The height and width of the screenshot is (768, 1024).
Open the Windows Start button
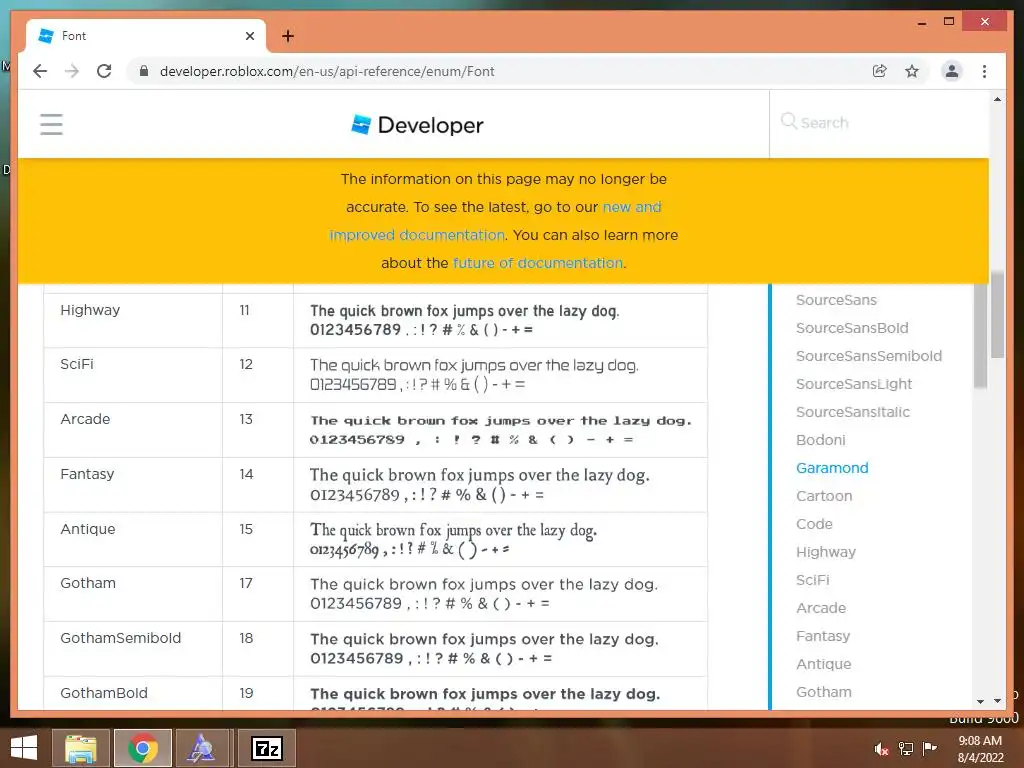(24, 748)
